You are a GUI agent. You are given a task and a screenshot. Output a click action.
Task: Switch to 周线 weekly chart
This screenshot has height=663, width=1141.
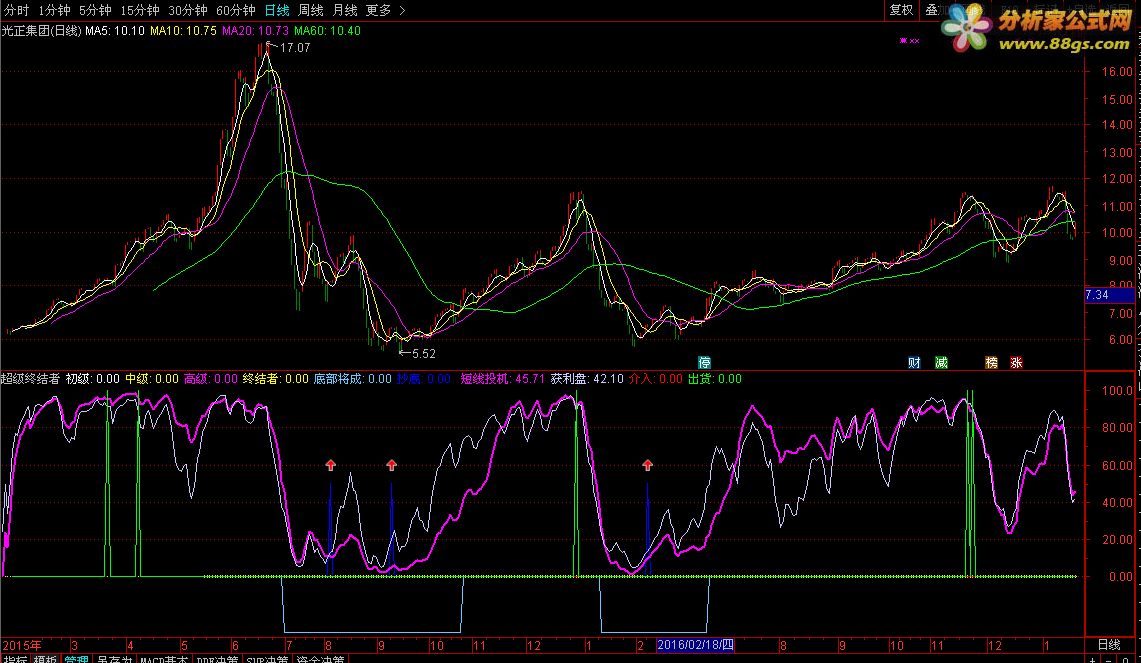[x=311, y=10]
